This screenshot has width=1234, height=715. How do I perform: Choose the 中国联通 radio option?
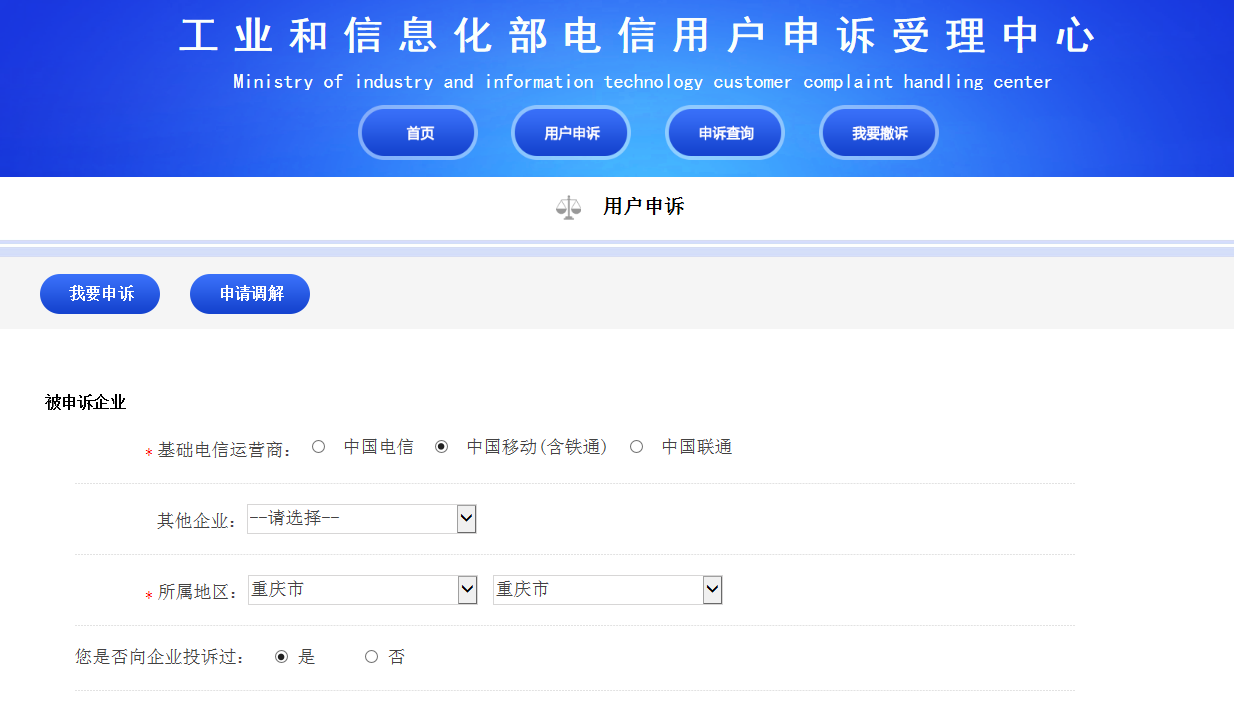636,447
